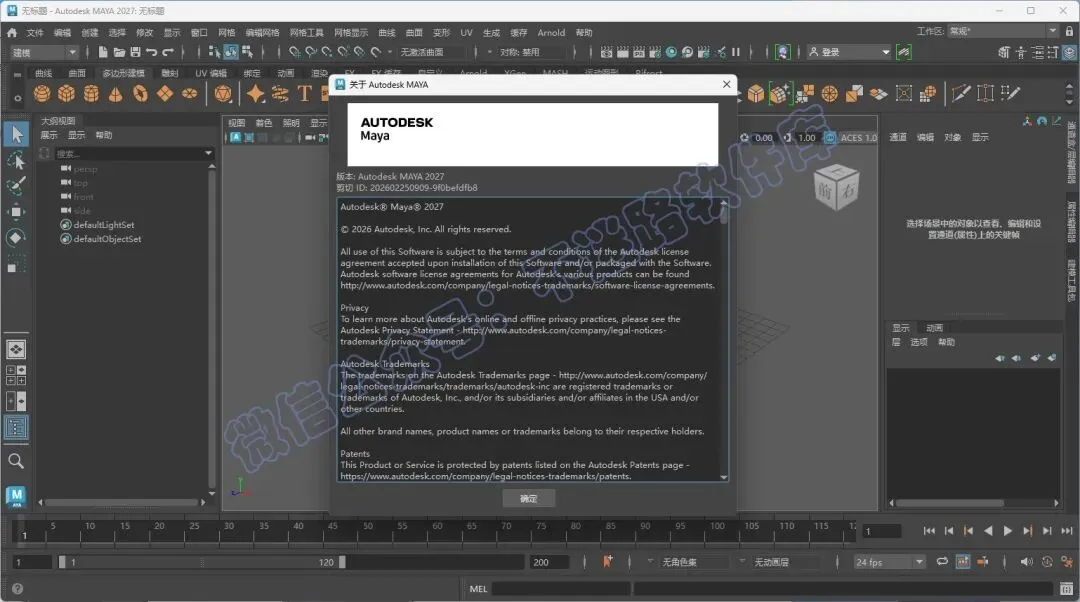This screenshot has height=602, width=1080.
Task: Click the range slider end handle at 120
Action: tap(342, 562)
